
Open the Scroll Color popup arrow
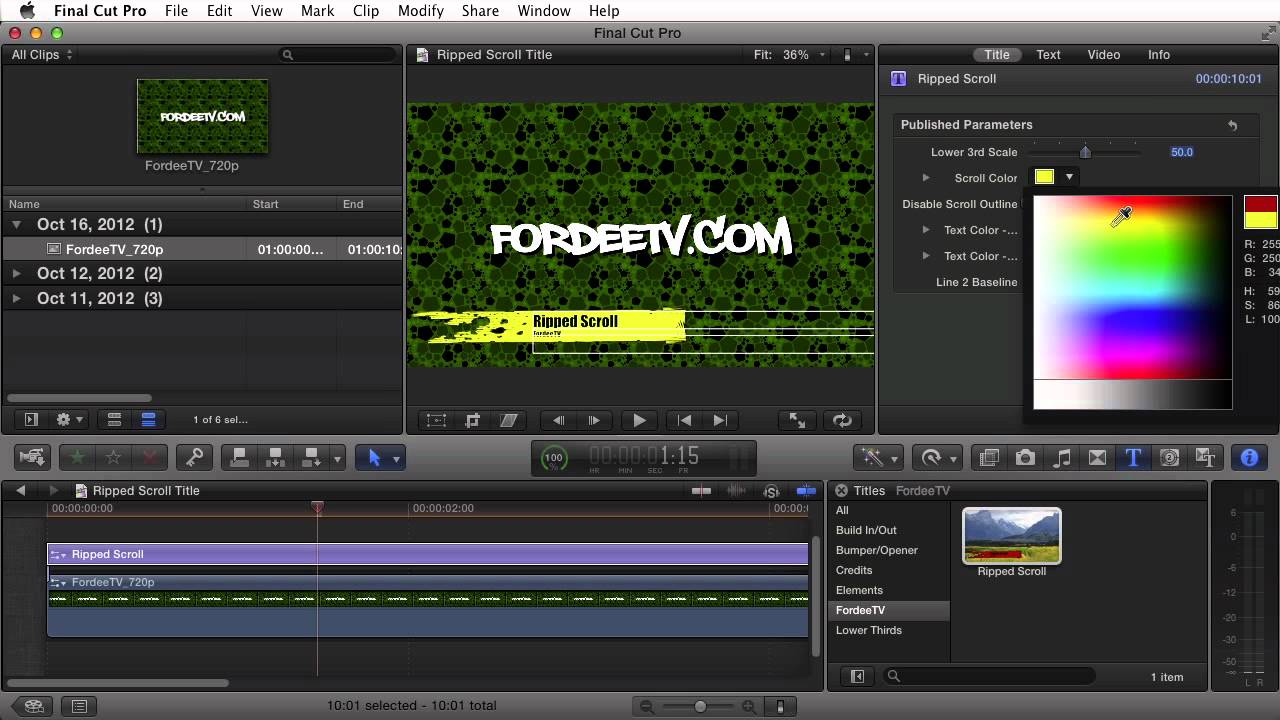pyautogui.click(x=1069, y=177)
